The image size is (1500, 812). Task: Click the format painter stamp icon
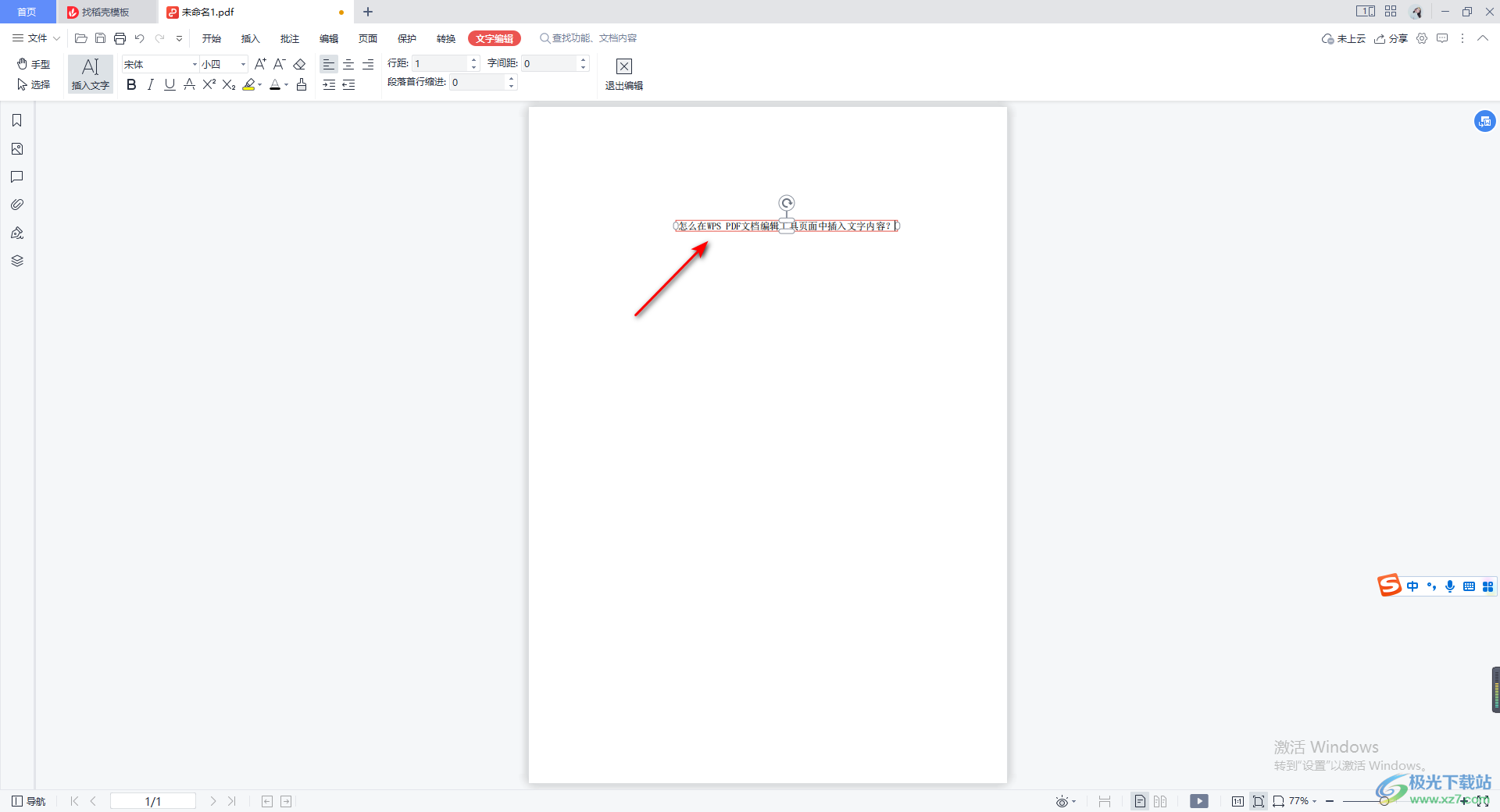pos(302,84)
